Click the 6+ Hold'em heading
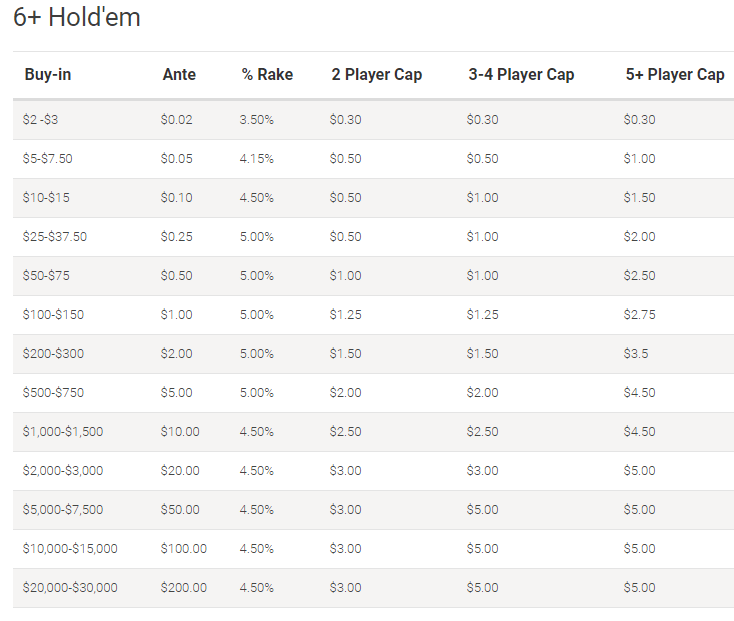Viewport: 734px width, 621px height. 77,17
